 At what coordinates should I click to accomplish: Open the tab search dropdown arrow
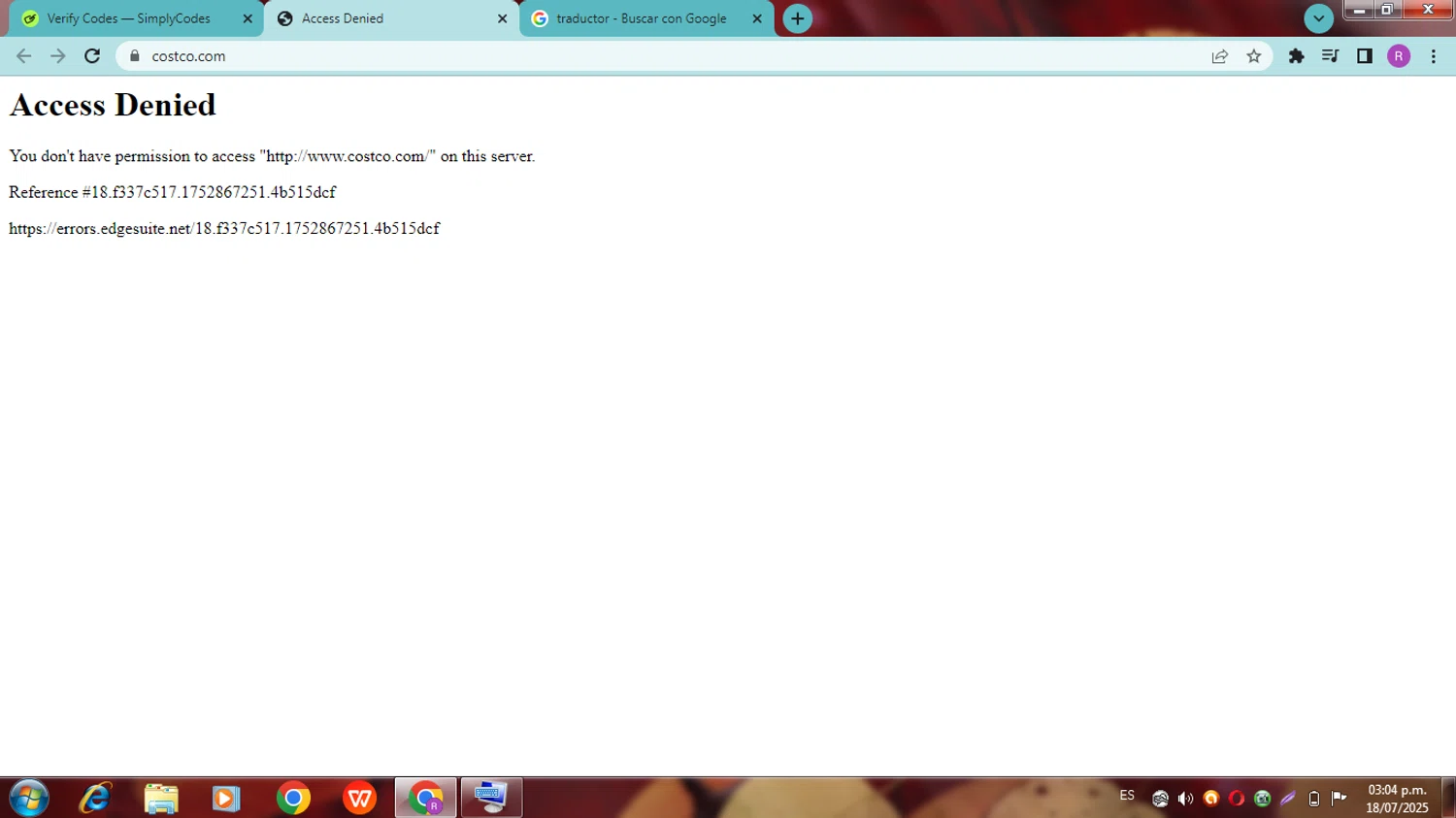pyautogui.click(x=1318, y=18)
